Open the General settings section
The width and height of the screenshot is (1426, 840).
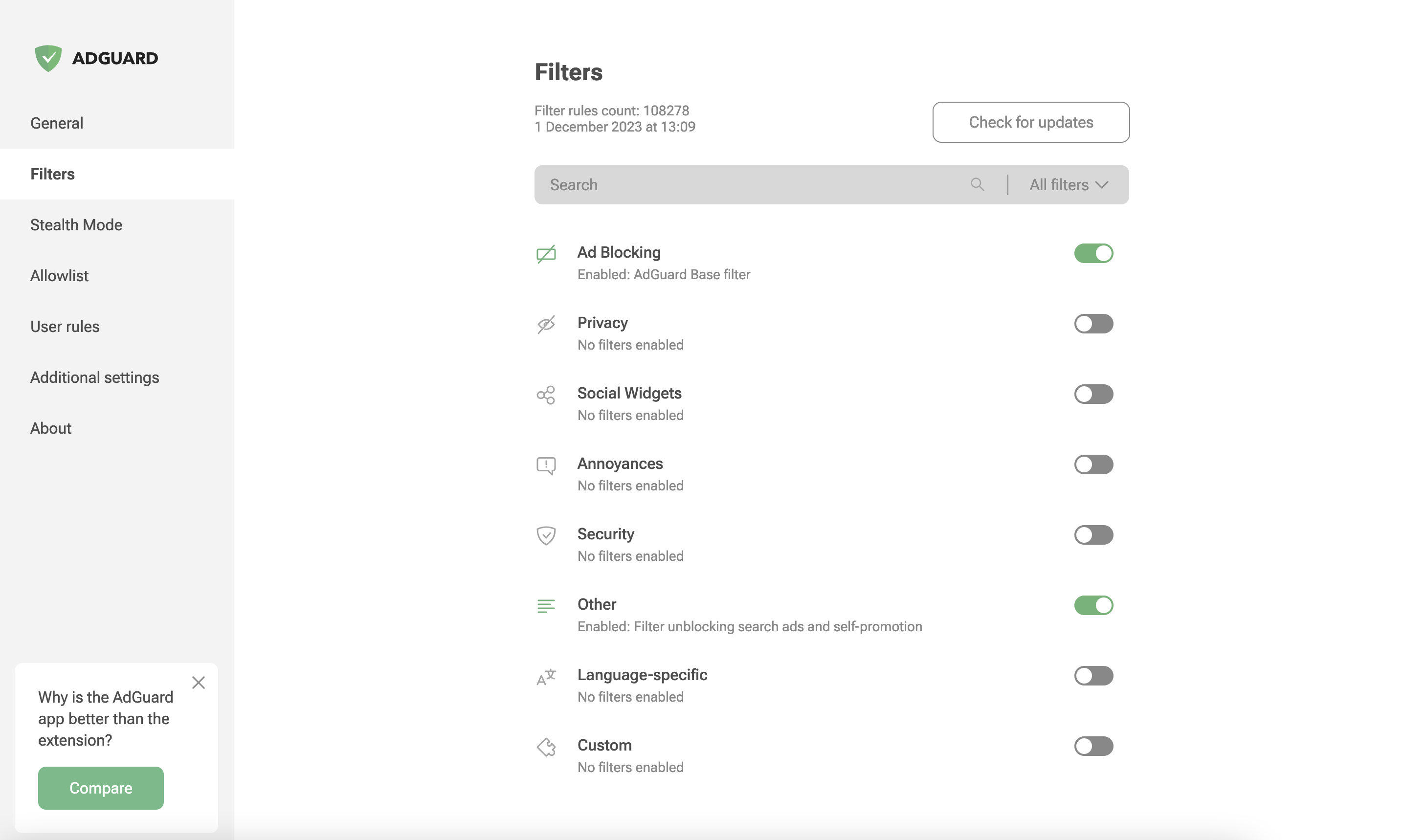pos(56,122)
